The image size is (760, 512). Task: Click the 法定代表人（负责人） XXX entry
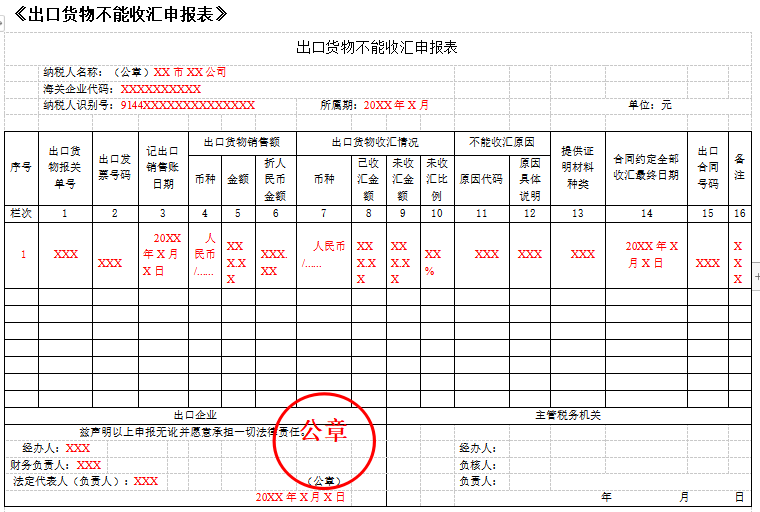tap(145, 481)
